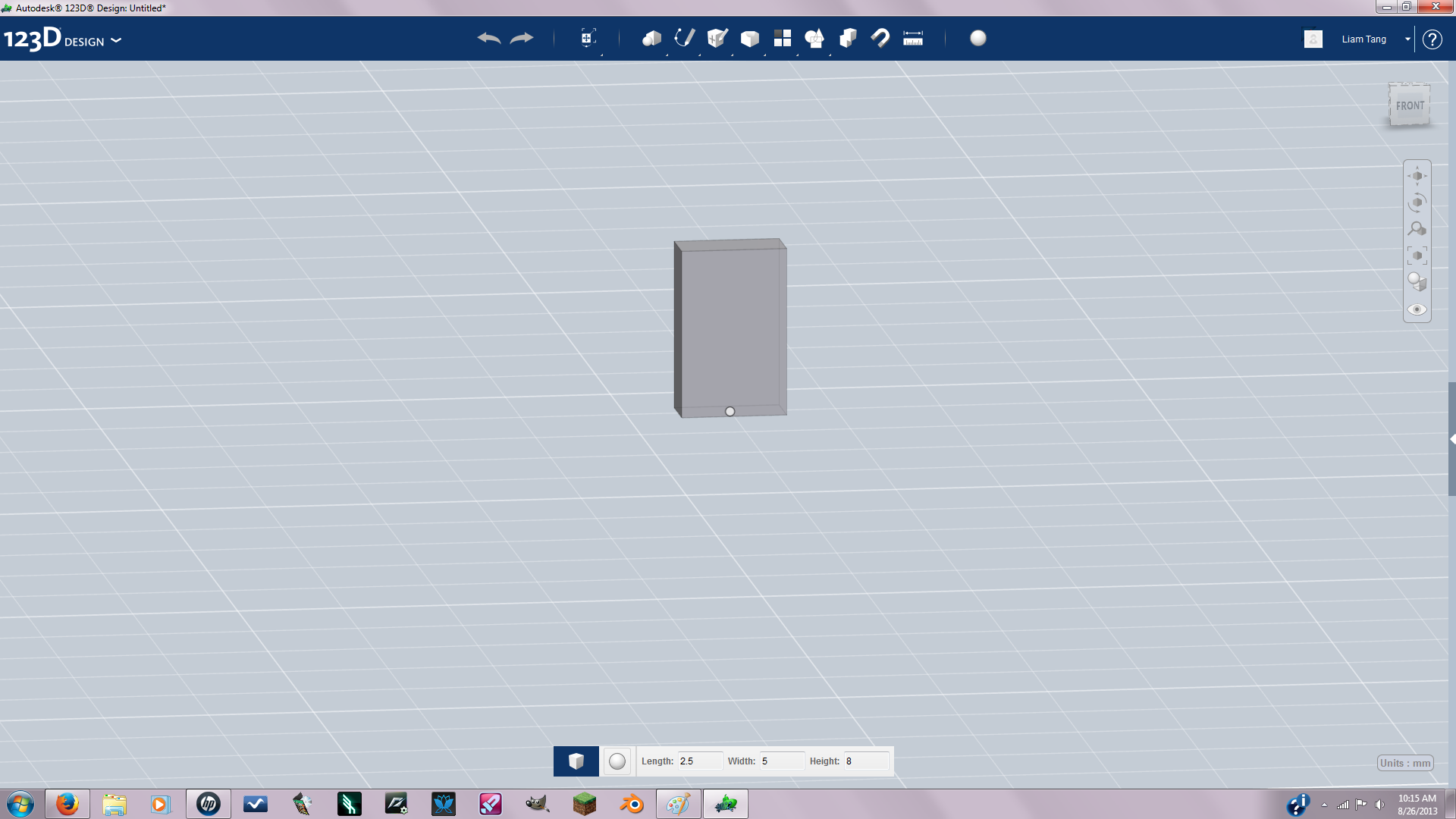Screen dimensions: 1456x819
Task: Open the Primitives tool menu
Action: (651, 38)
